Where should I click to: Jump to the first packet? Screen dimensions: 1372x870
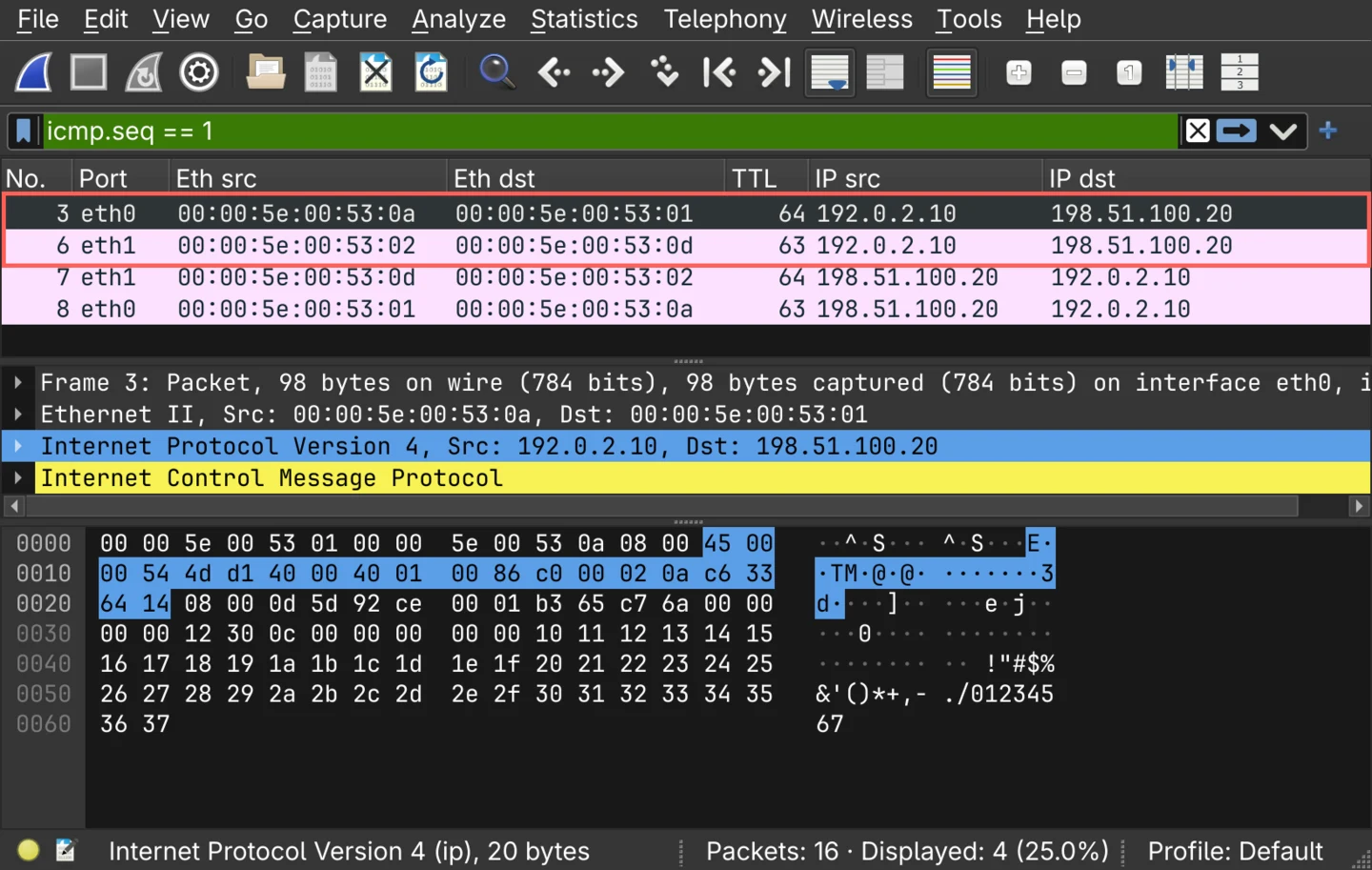coord(718,72)
